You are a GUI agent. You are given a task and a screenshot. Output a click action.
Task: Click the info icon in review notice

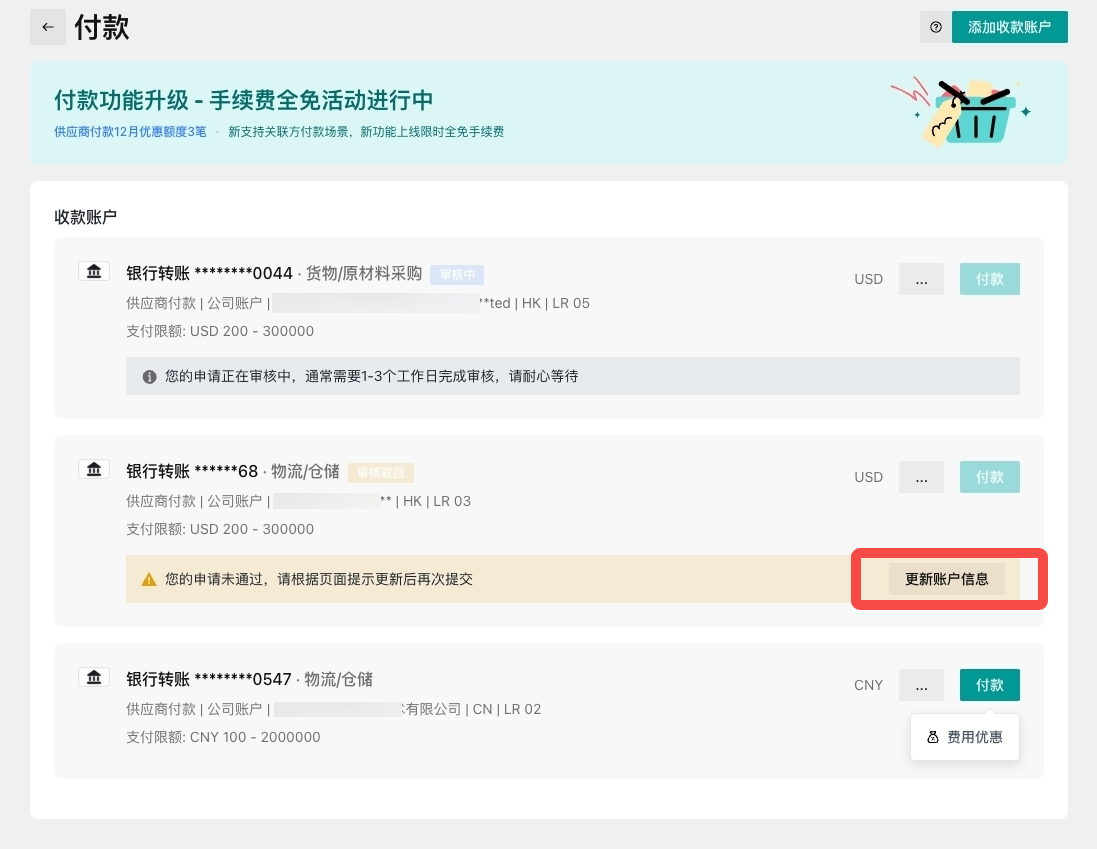(149, 377)
